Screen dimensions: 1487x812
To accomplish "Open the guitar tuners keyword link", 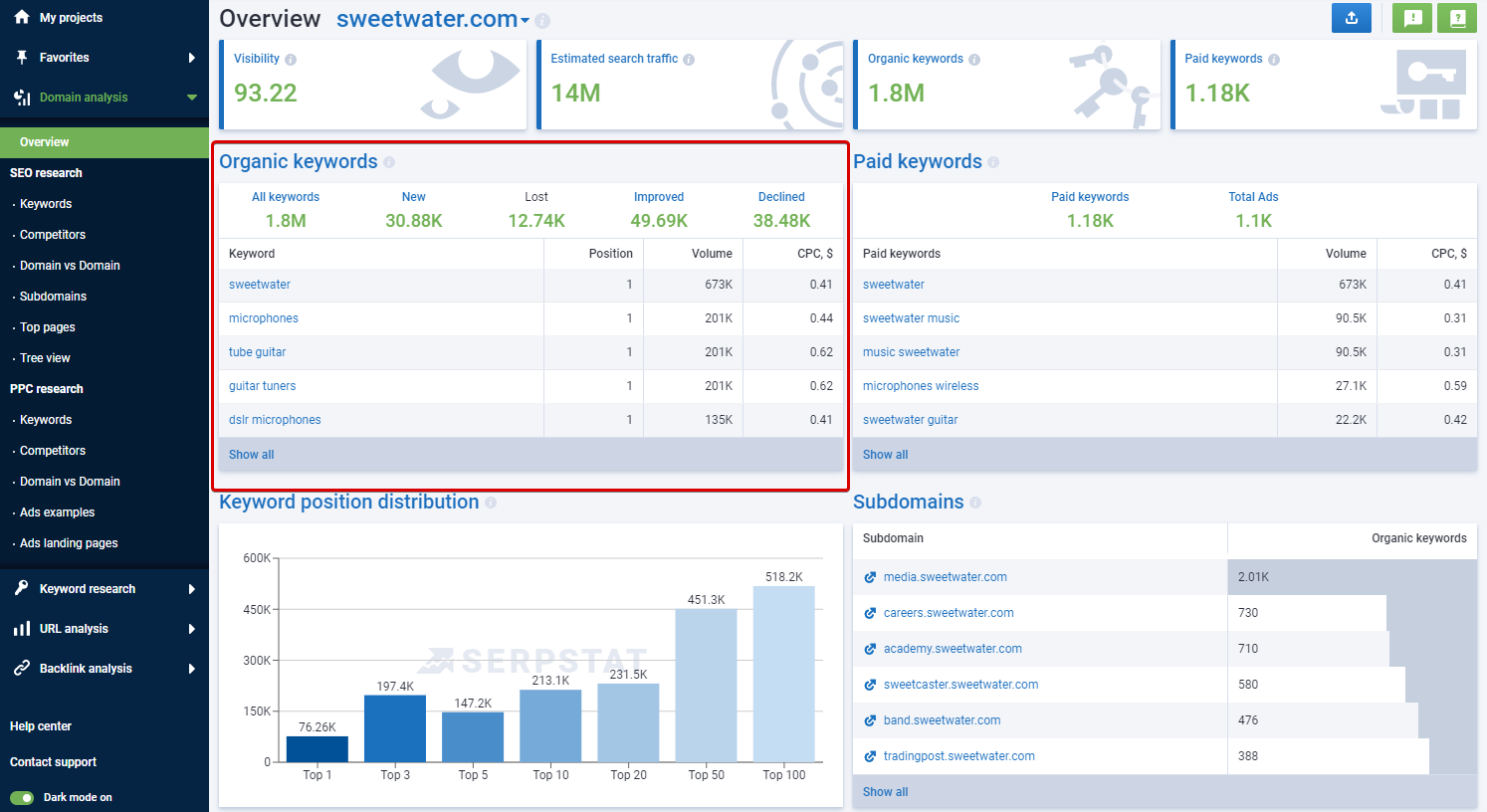I will (262, 386).
